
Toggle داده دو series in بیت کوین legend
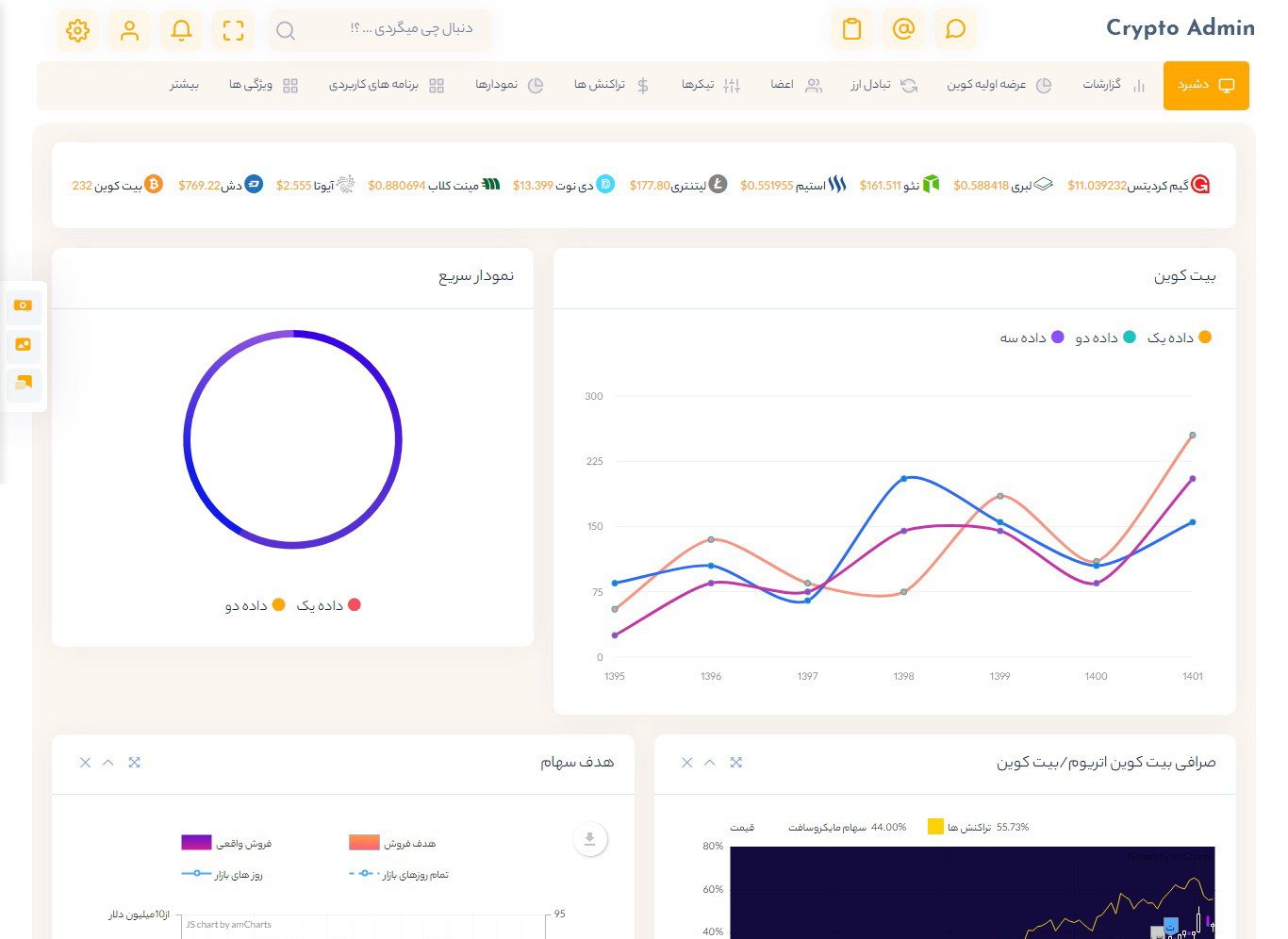click(1105, 338)
